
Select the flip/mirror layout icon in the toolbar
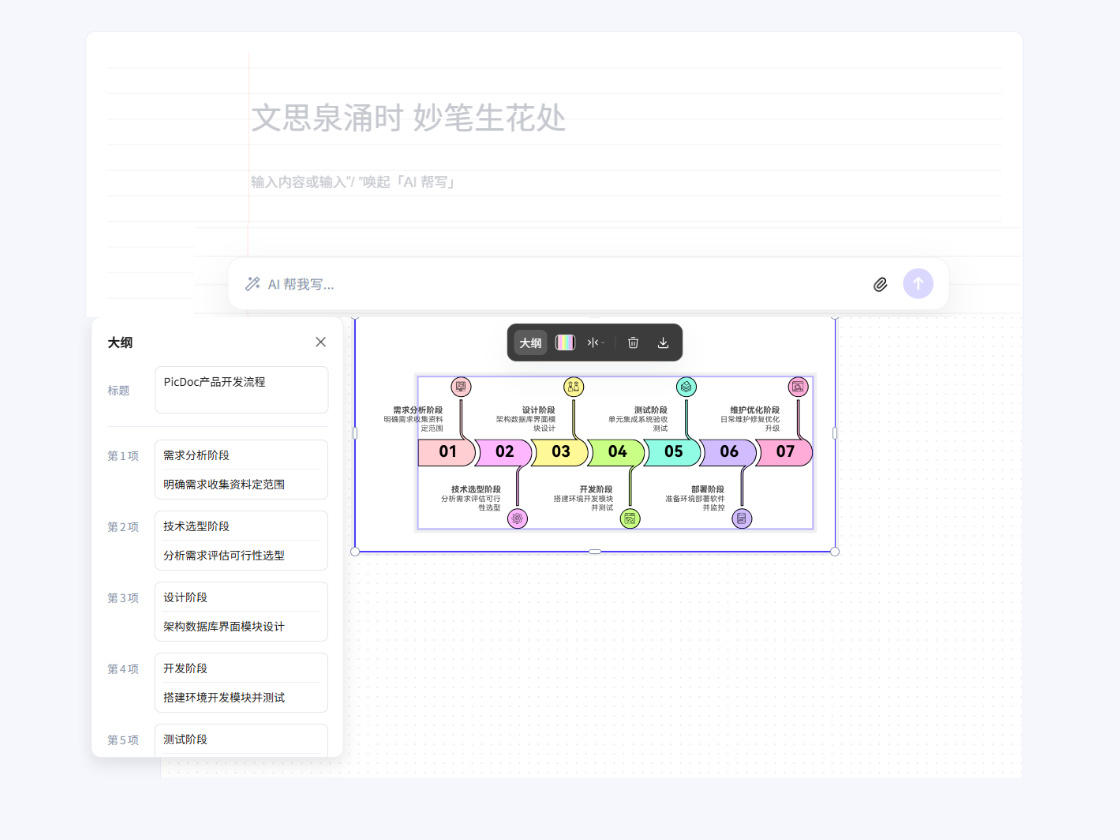[592, 342]
